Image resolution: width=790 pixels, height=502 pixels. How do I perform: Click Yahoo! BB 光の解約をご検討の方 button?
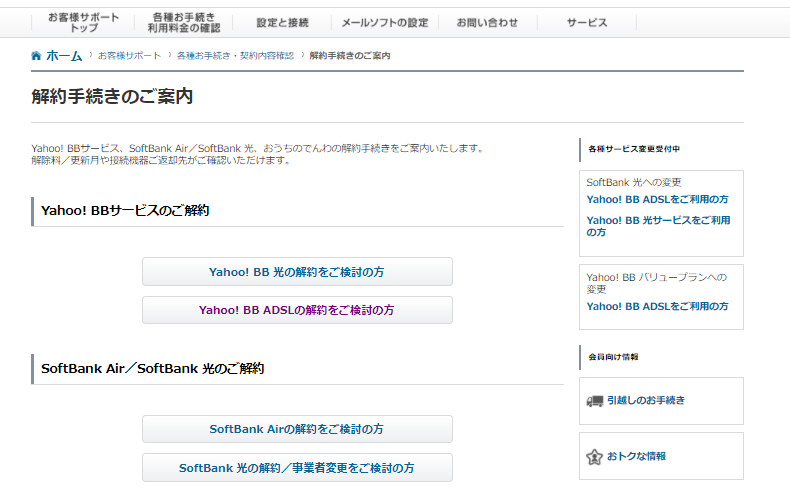point(297,272)
